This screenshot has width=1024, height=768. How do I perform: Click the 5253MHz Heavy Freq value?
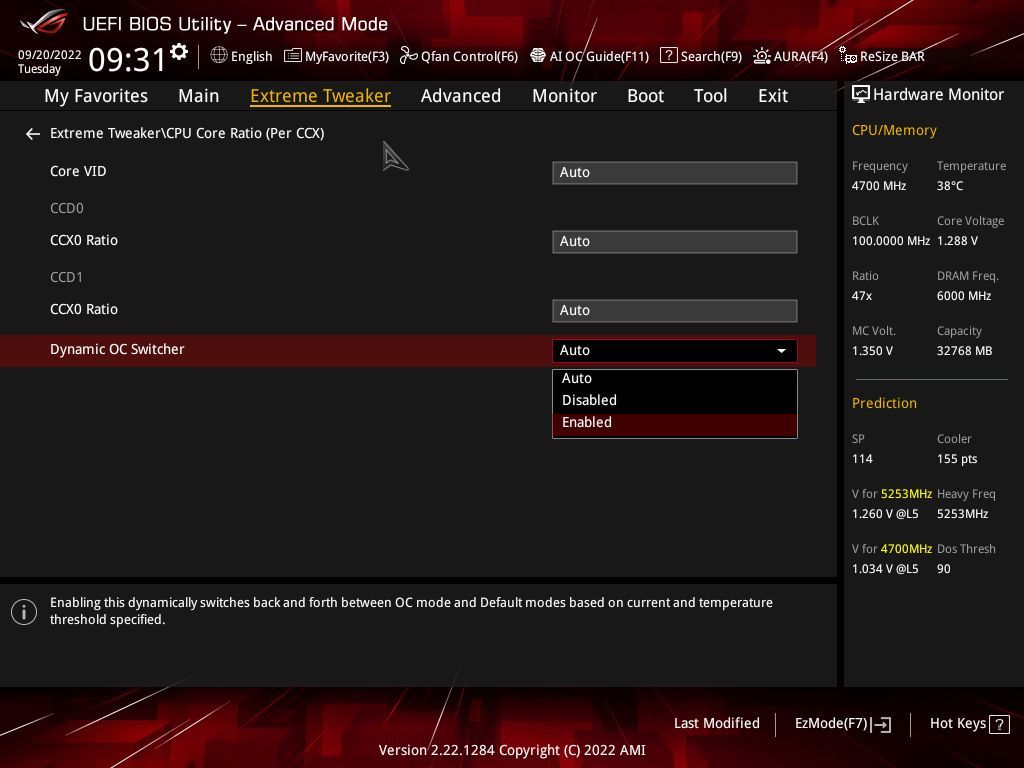coord(962,514)
